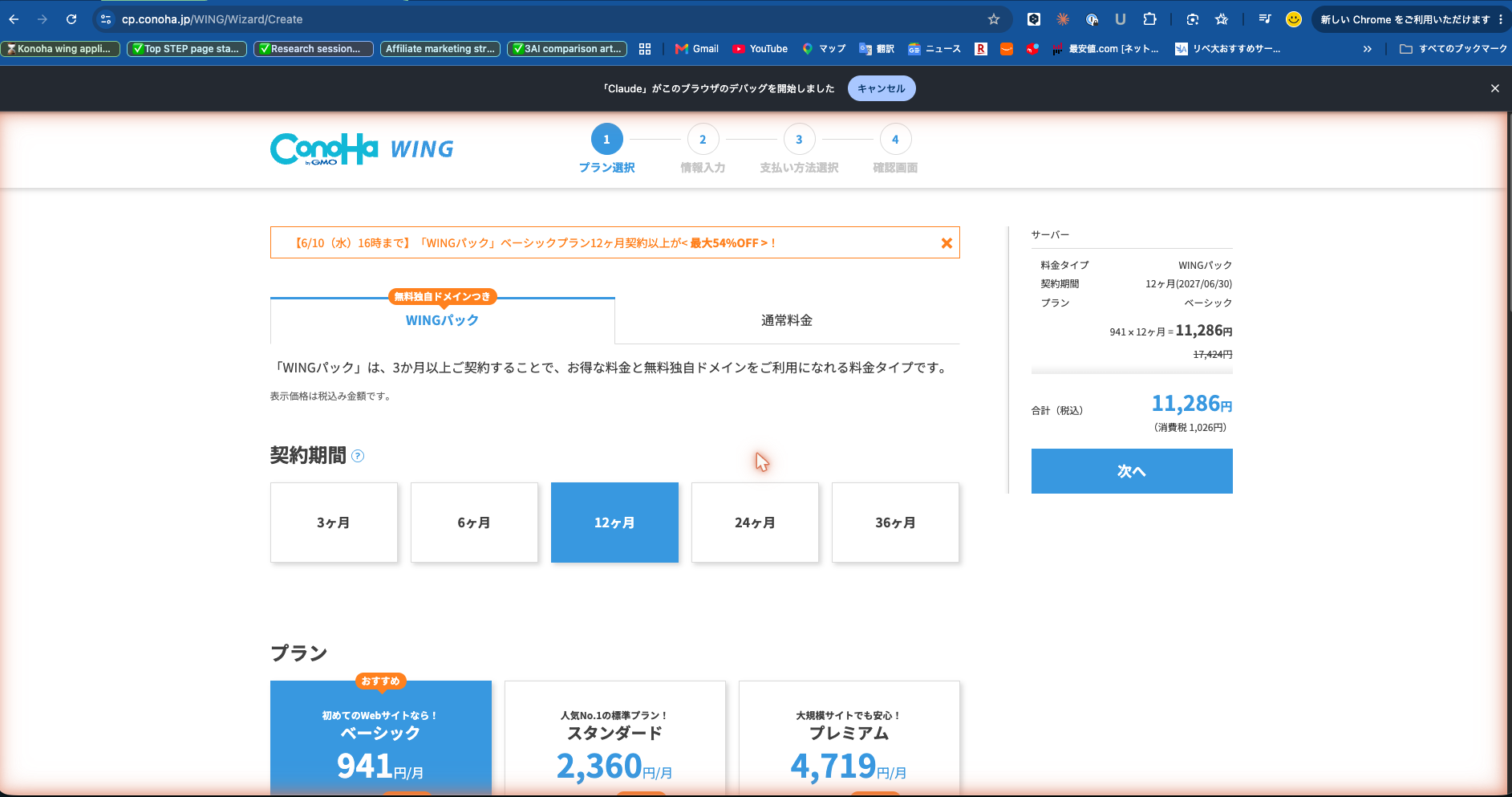Click the struck-through 17,424円 price
Viewport: 1512px width, 797px height.
tap(1213, 354)
